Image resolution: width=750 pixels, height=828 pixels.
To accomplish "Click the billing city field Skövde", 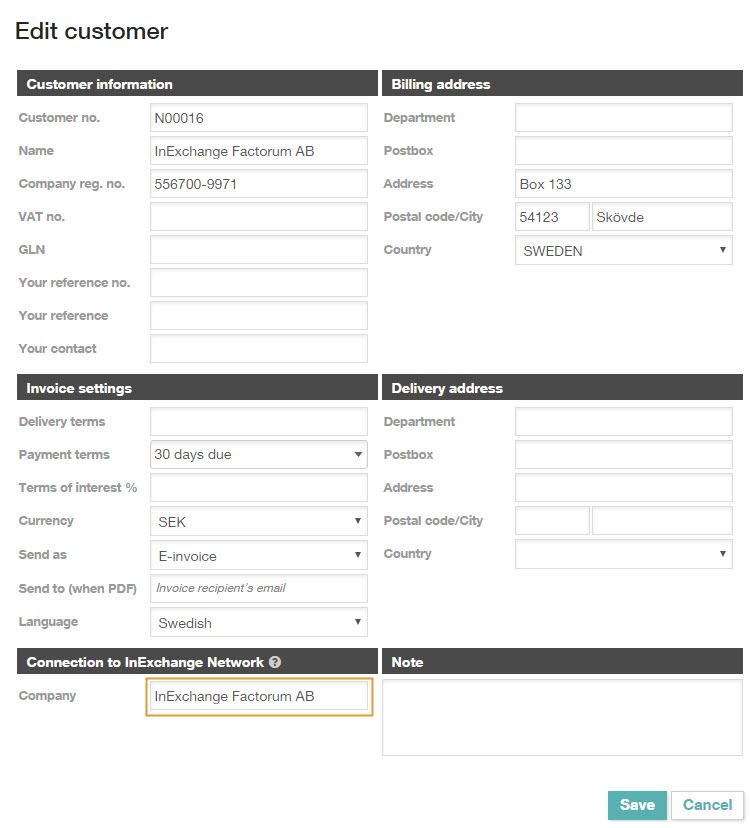I will (x=662, y=217).
